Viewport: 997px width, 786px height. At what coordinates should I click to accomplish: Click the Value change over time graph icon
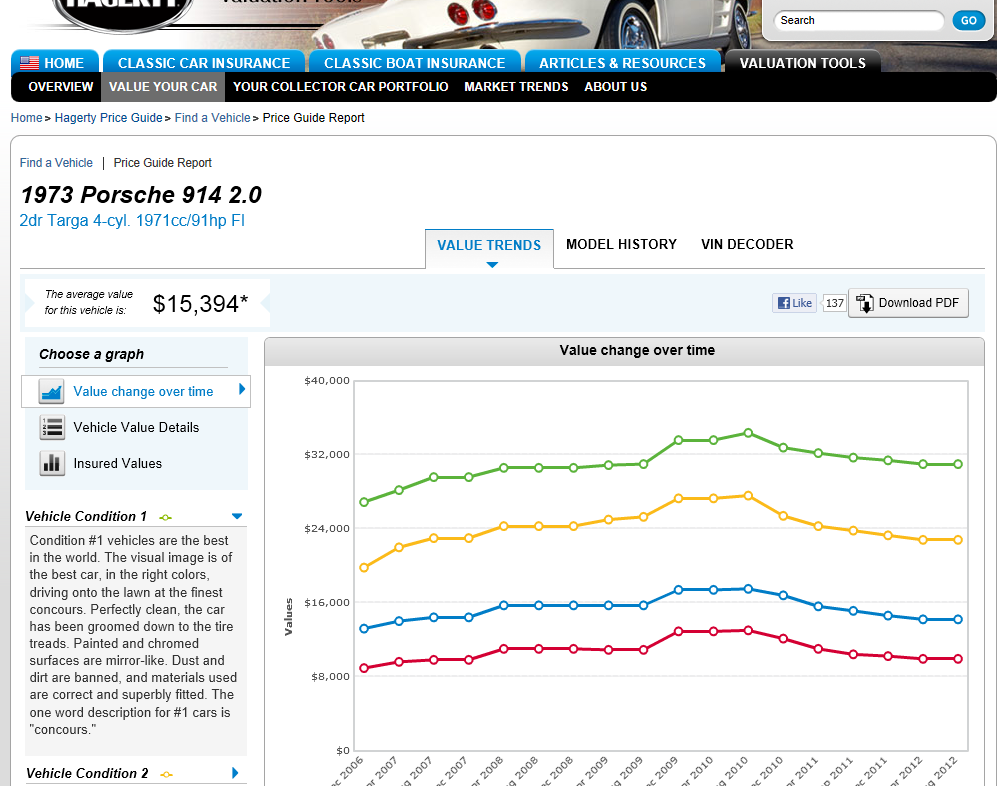pos(51,392)
